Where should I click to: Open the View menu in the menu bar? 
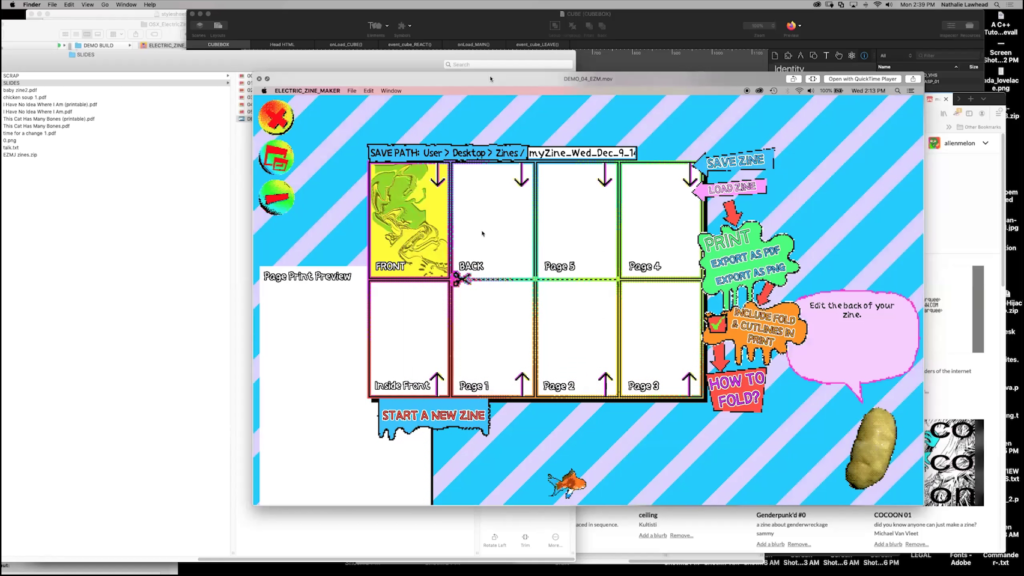click(87, 5)
